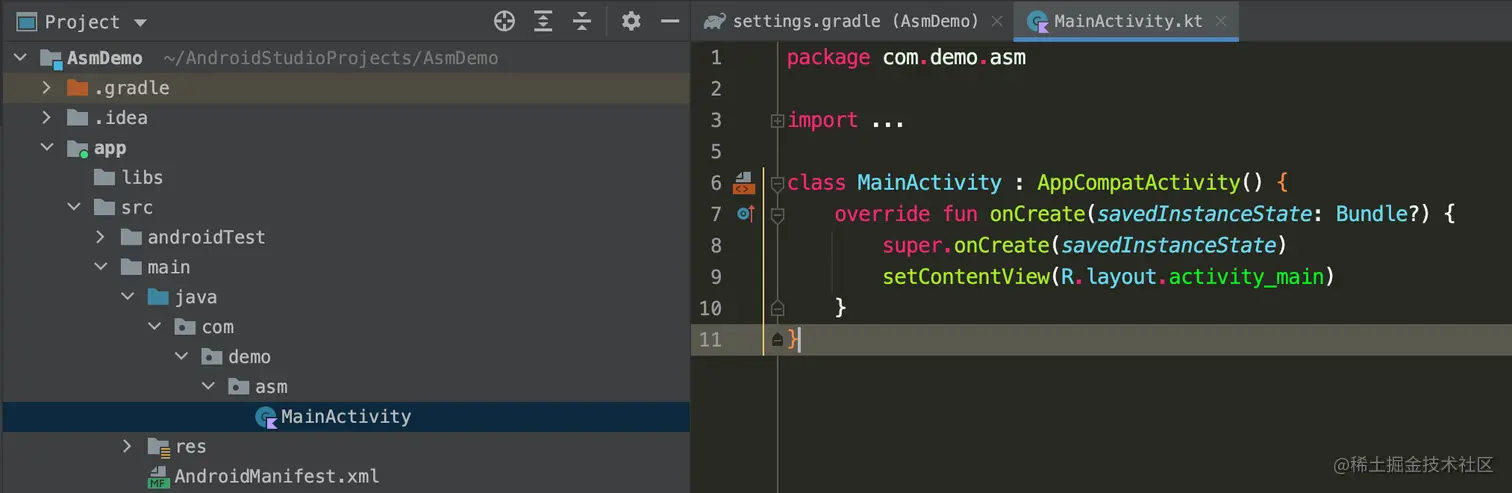Expand the res folder
Screen dimensions: 1512x493
(x=127, y=446)
